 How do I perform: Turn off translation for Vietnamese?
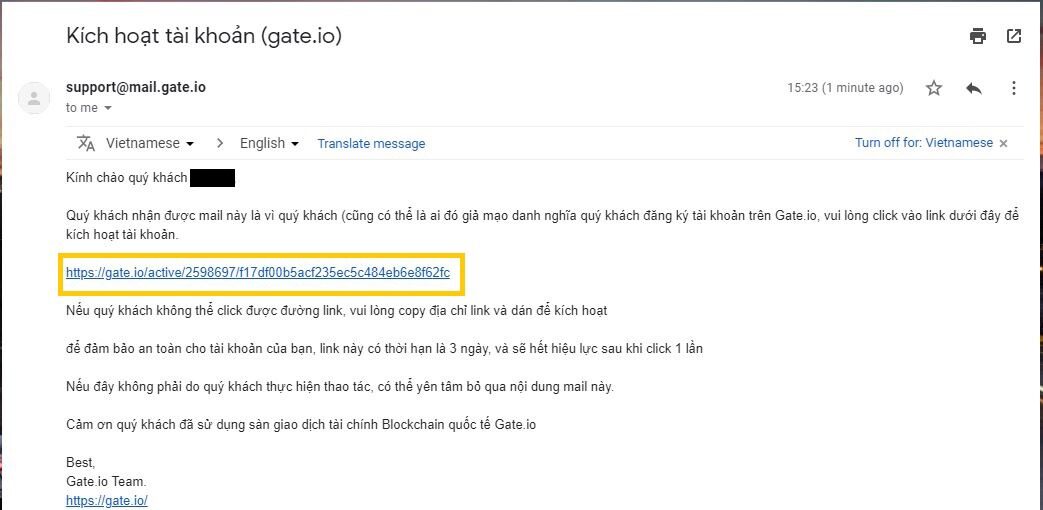[923, 143]
